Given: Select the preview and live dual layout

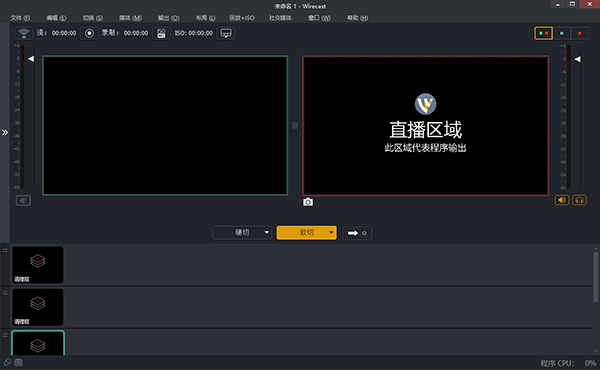Looking at the screenshot, I should (x=543, y=33).
